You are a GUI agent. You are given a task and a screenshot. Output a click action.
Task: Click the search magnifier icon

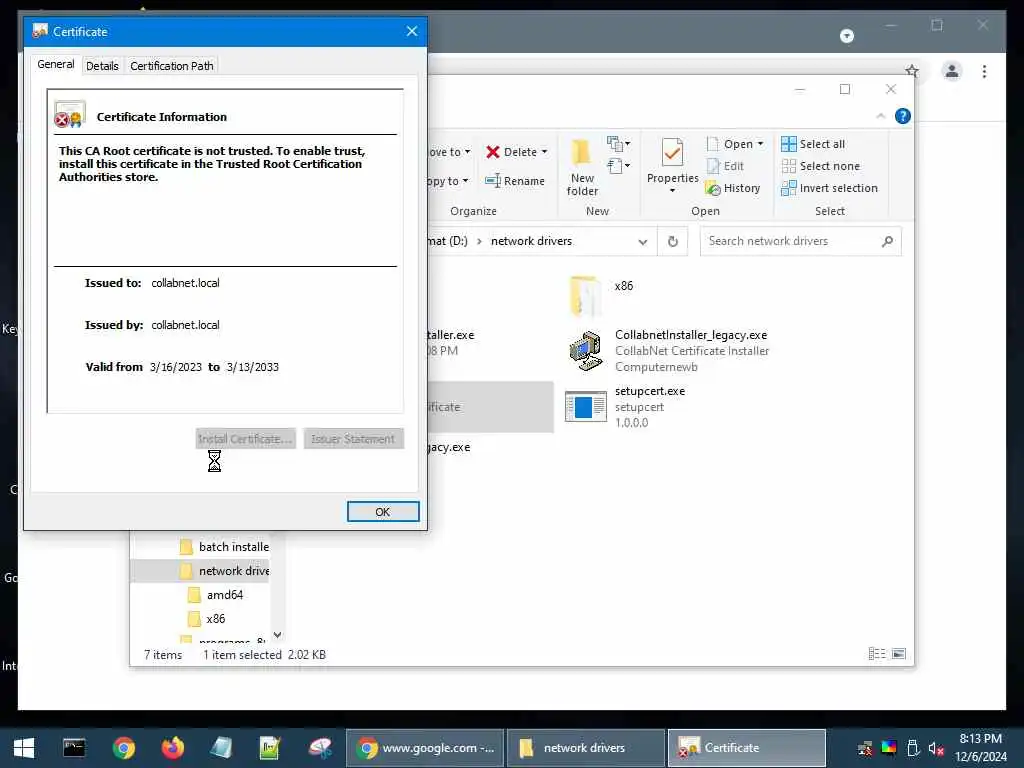click(888, 242)
